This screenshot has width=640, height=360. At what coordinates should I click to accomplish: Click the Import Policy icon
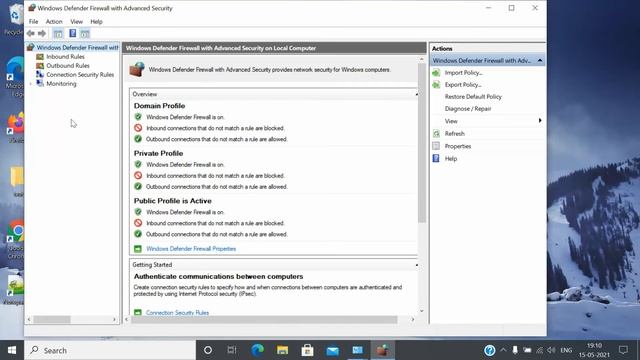click(x=436, y=73)
